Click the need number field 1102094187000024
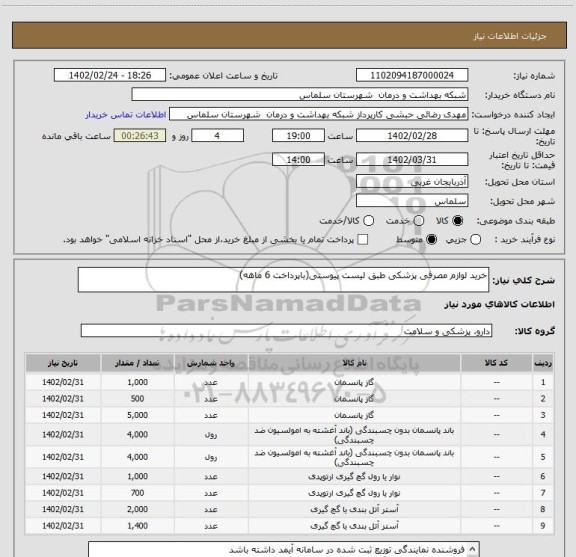This screenshot has width=576, height=557. tap(412, 75)
